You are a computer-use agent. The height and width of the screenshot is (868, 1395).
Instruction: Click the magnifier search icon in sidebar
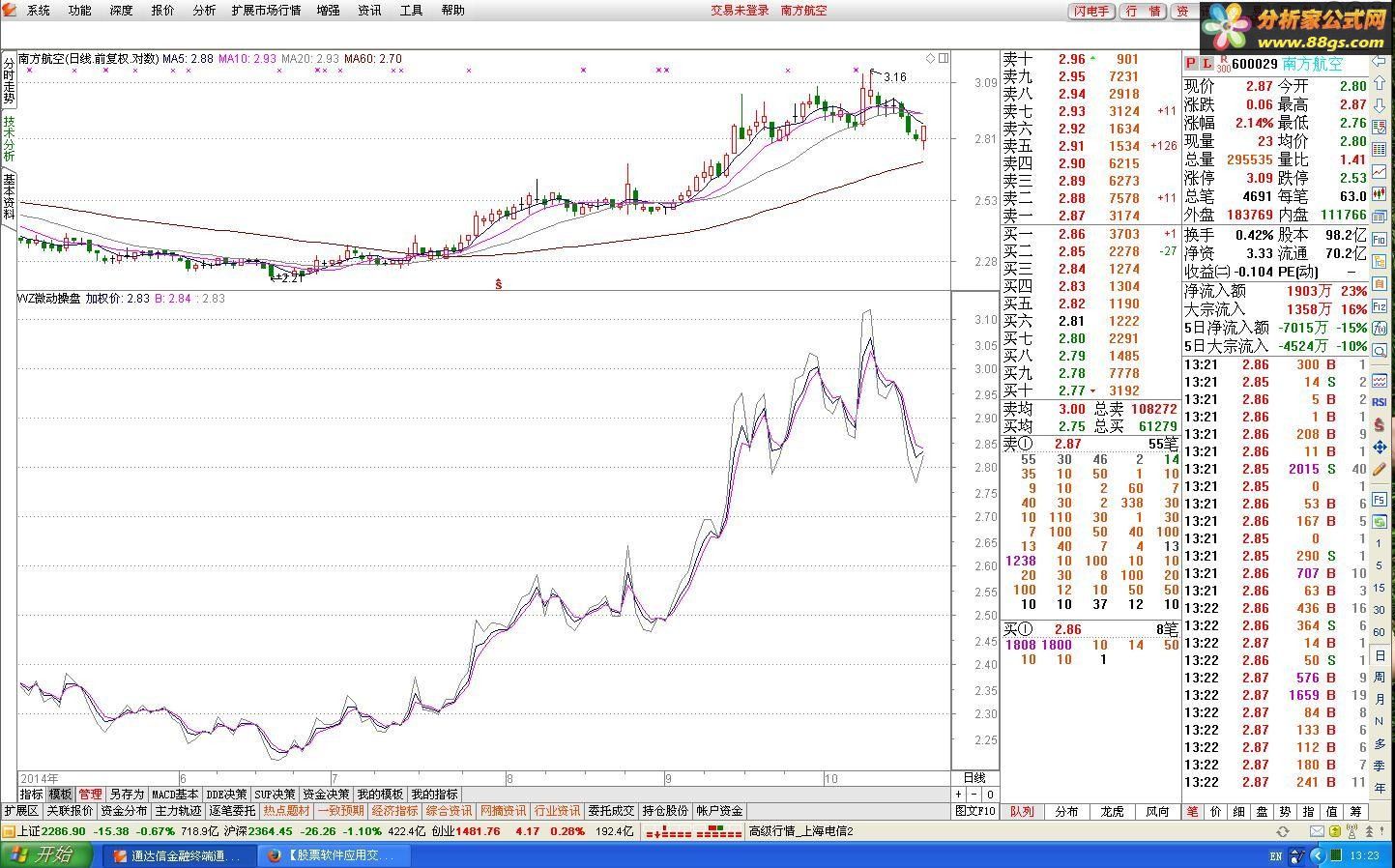click(1379, 350)
